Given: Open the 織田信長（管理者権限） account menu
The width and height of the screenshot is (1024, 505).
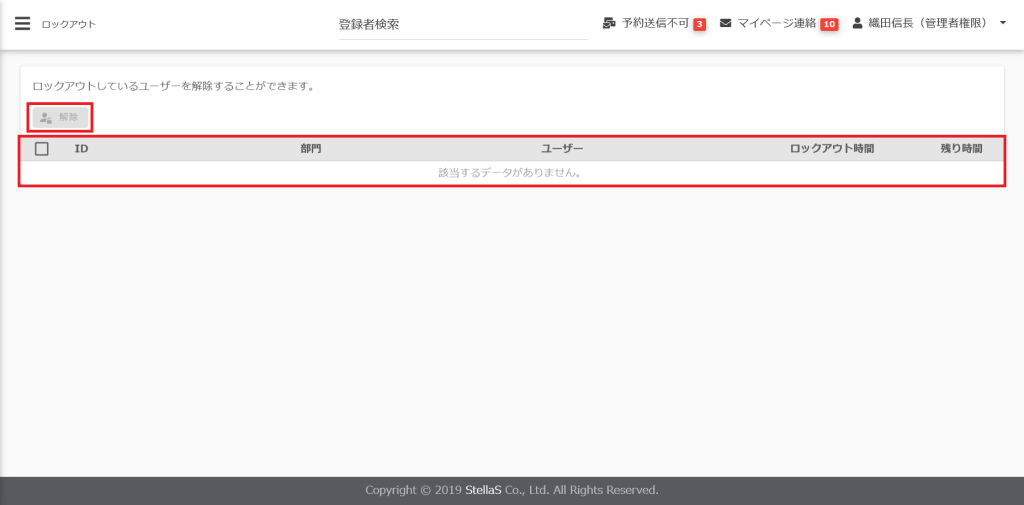Looking at the screenshot, I should [929, 23].
